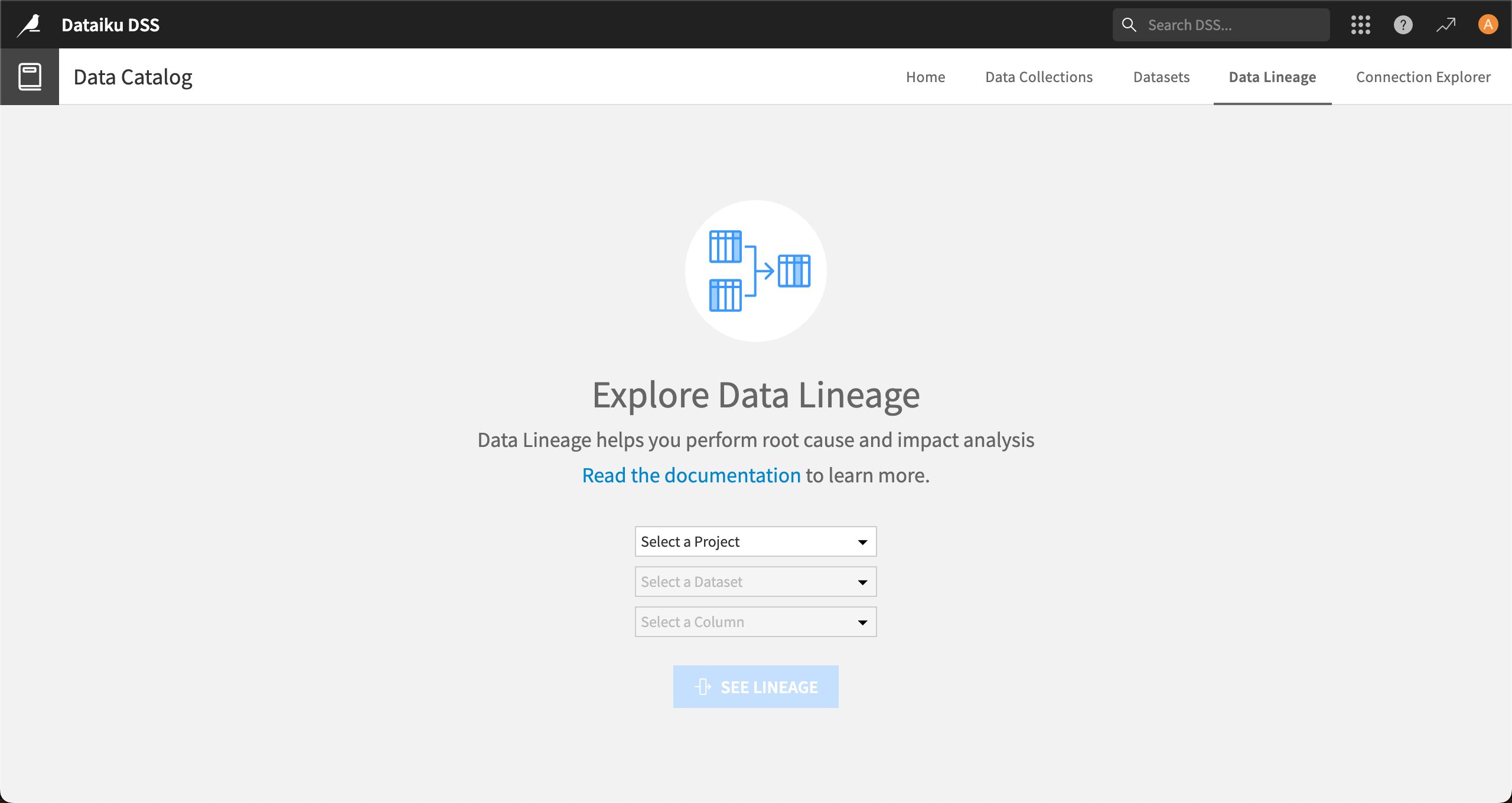Click the Dataiku DSS title text
Screen dimensions: 1512x803
tap(110, 25)
